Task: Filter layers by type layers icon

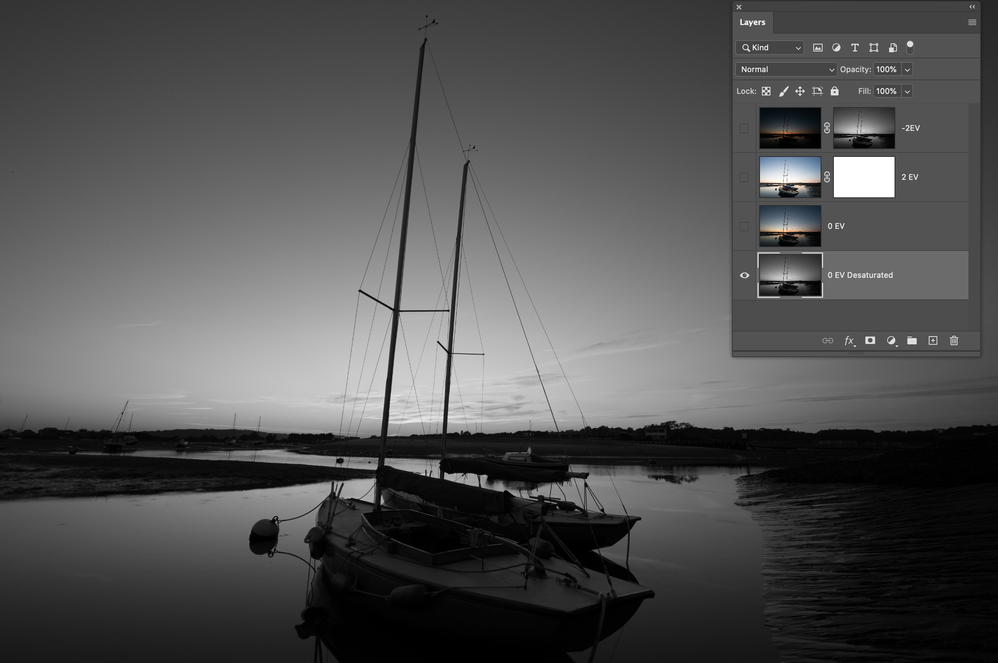Action: coord(855,48)
